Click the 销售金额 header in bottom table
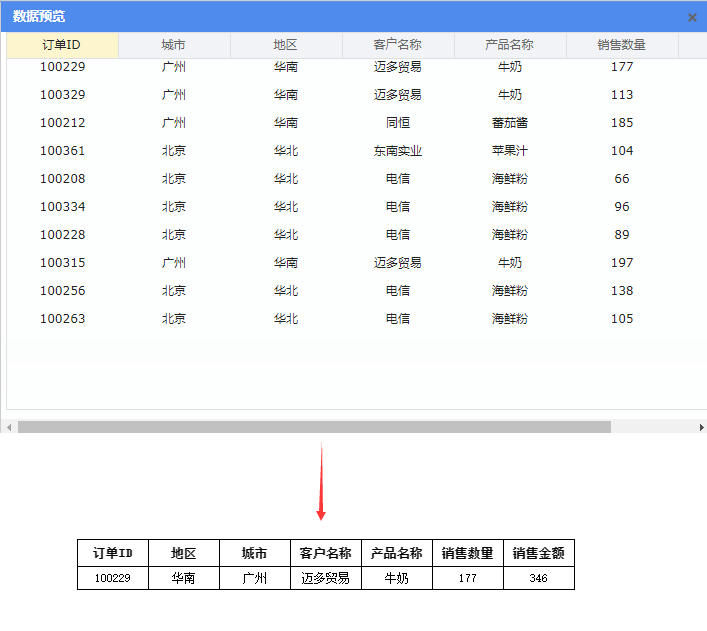Image resolution: width=707 pixels, height=631 pixels. 538,553
